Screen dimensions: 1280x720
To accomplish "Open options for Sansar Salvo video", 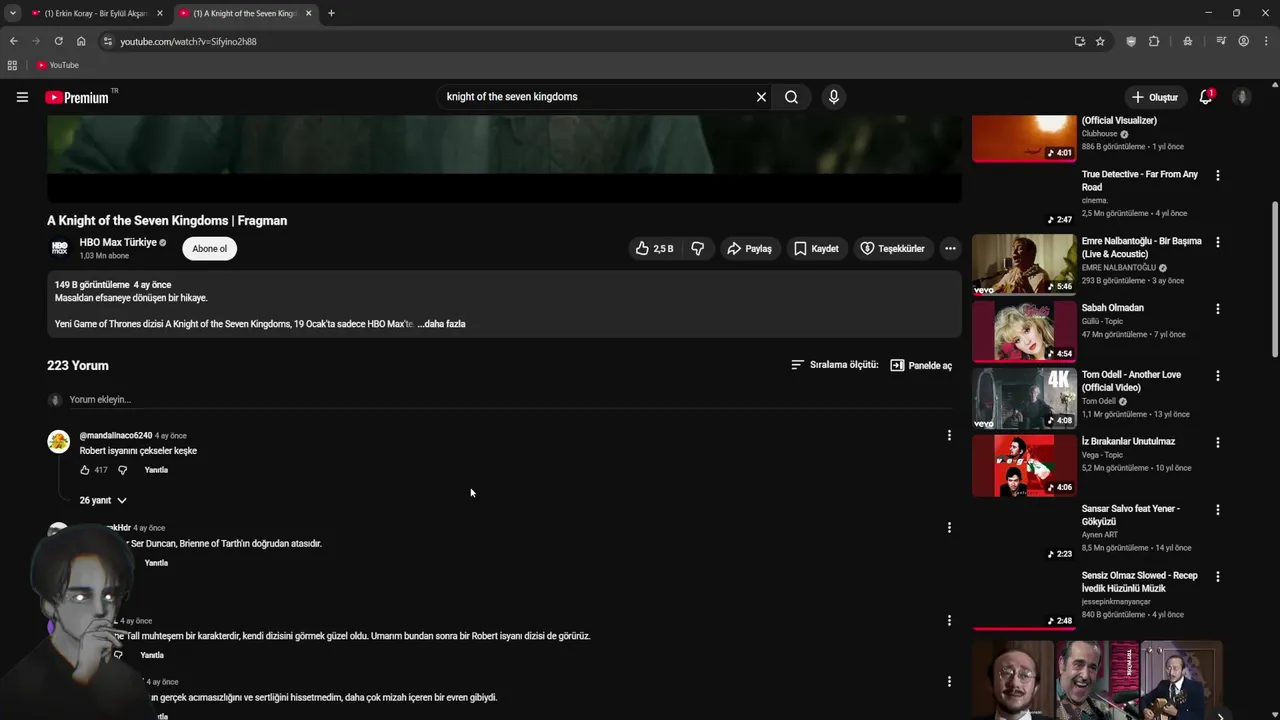I will [1217, 510].
